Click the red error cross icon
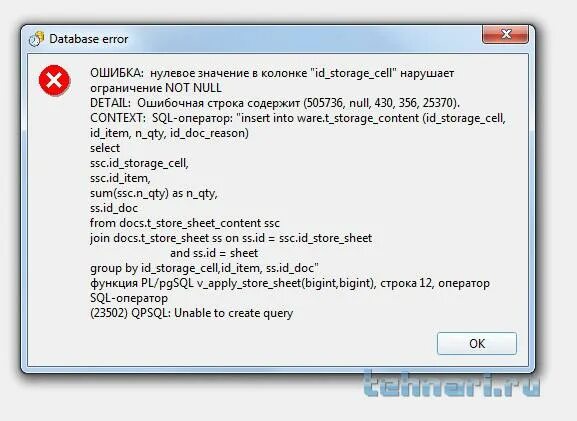Viewport: 577px width, 421px height. pos(54,81)
